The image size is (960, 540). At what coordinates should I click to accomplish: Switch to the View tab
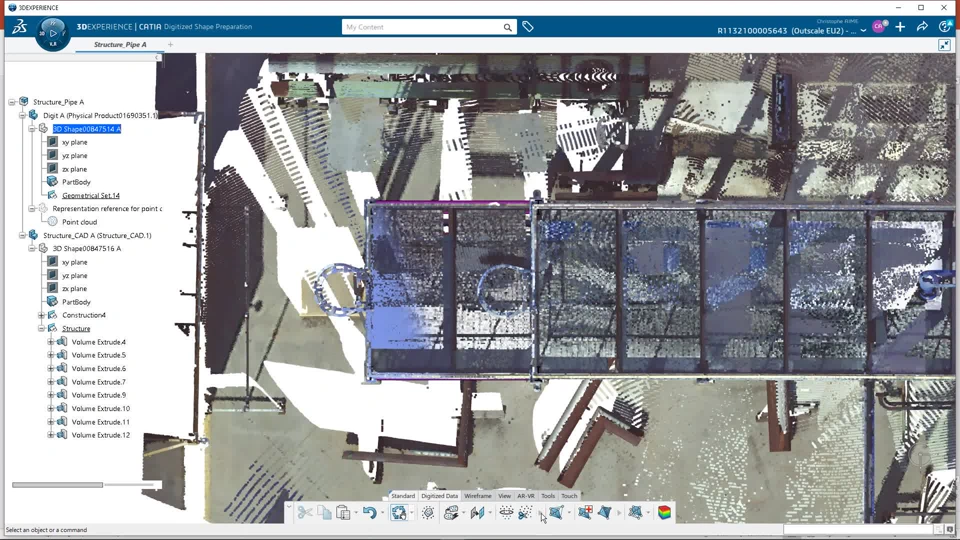pyautogui.click(x=504, y=496)
